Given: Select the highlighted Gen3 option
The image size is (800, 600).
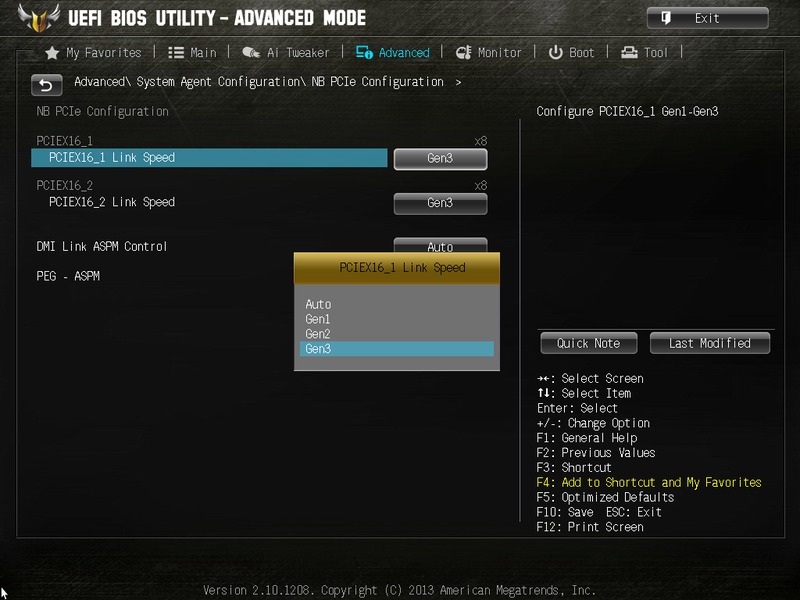Looking at the screenshot, I should pyautogui.click(x=396, y=349).
